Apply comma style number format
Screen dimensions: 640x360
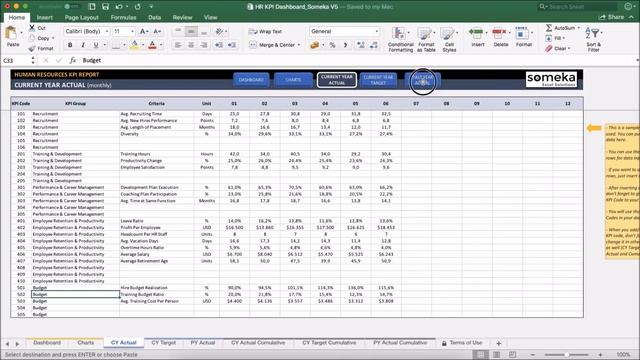pyautogui.click(x=345, y=45)
